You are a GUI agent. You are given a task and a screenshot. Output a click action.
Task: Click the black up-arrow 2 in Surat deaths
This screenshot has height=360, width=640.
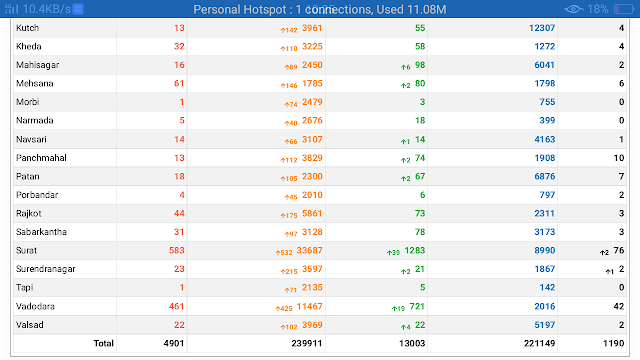click(x=604, y=252)
